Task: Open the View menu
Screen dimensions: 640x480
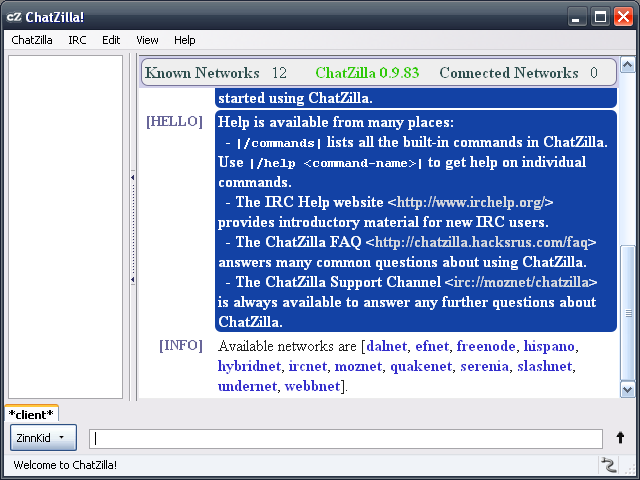Action: tap(147, 40)
